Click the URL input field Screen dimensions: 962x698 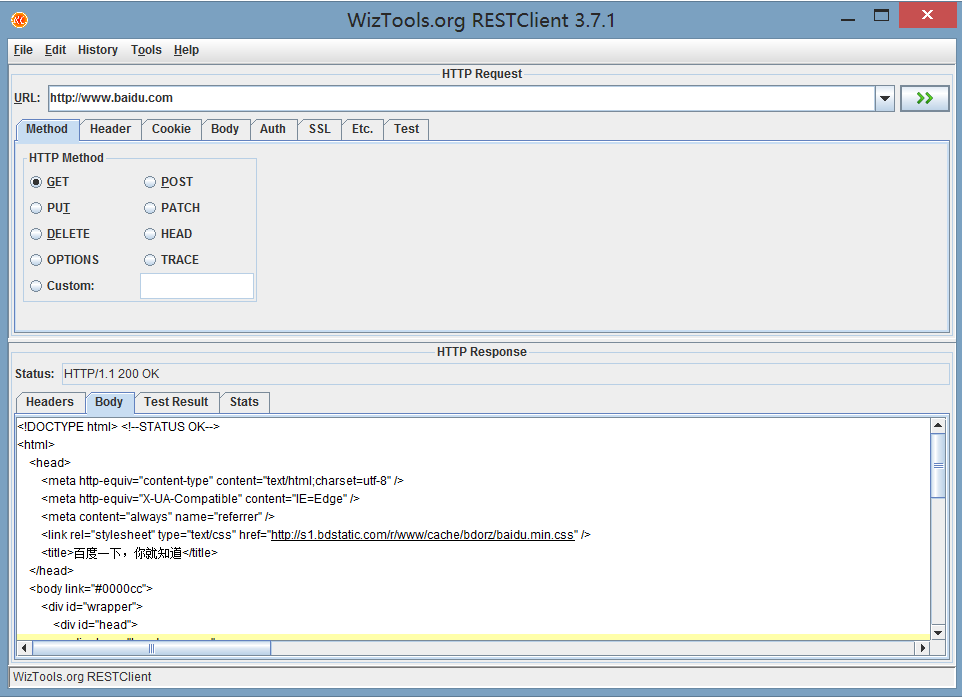[x=461, y=98]
